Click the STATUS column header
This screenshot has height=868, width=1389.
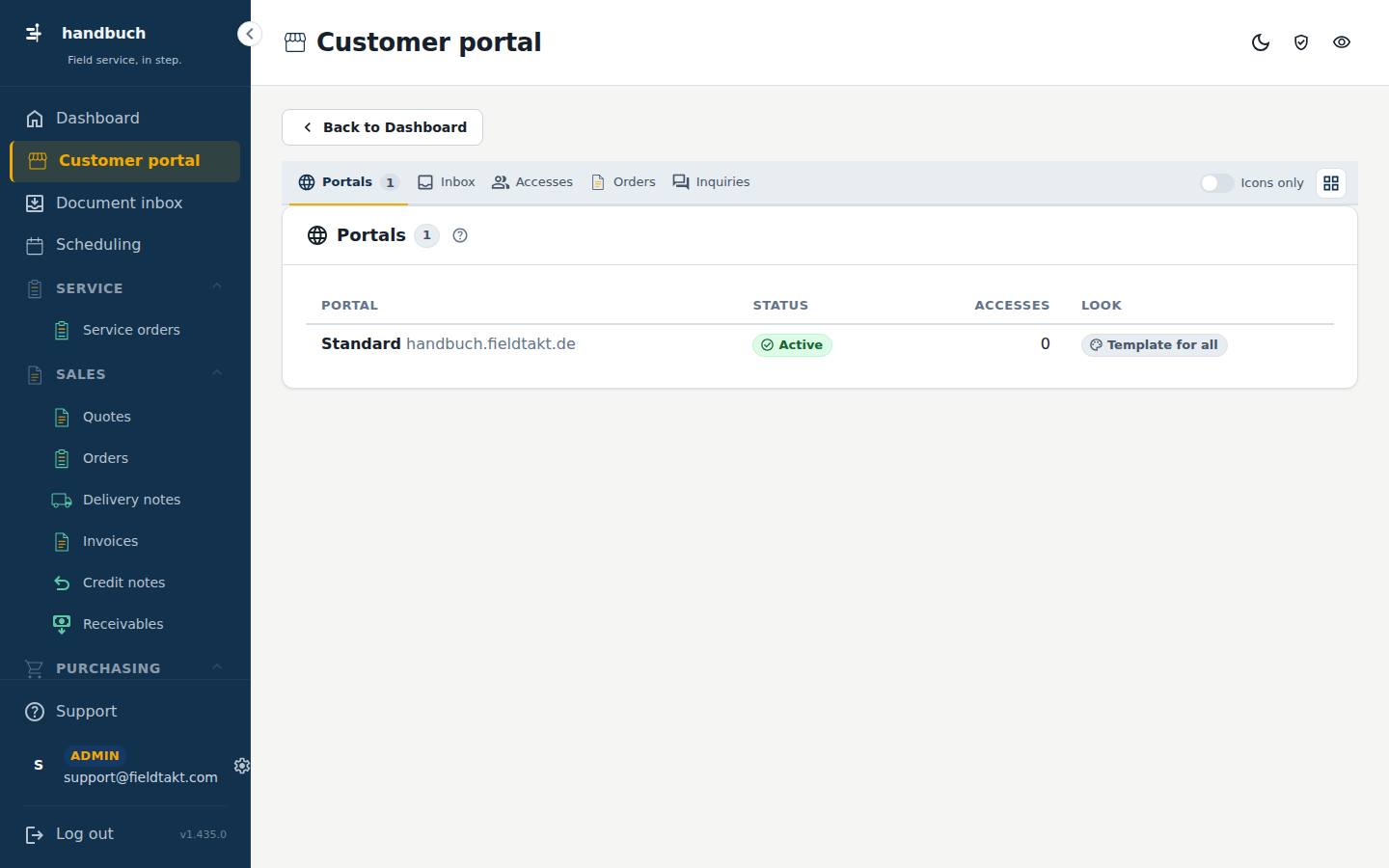(780, 306)
